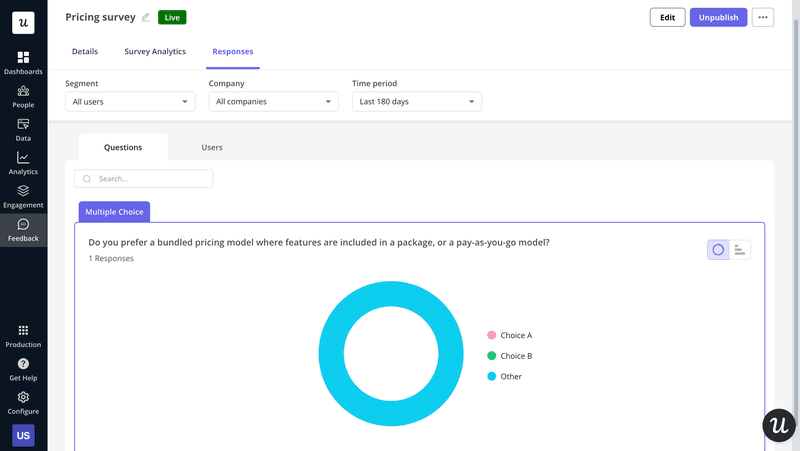Switch to bar chart view

[740, 250]
